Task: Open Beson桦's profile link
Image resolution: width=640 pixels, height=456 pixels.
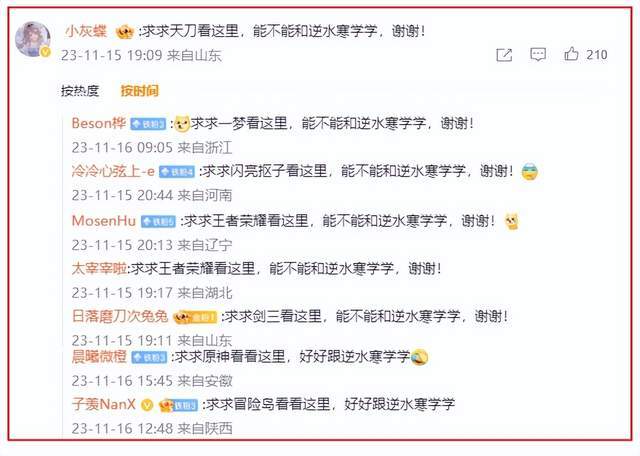Action: (x=99, y=123)
